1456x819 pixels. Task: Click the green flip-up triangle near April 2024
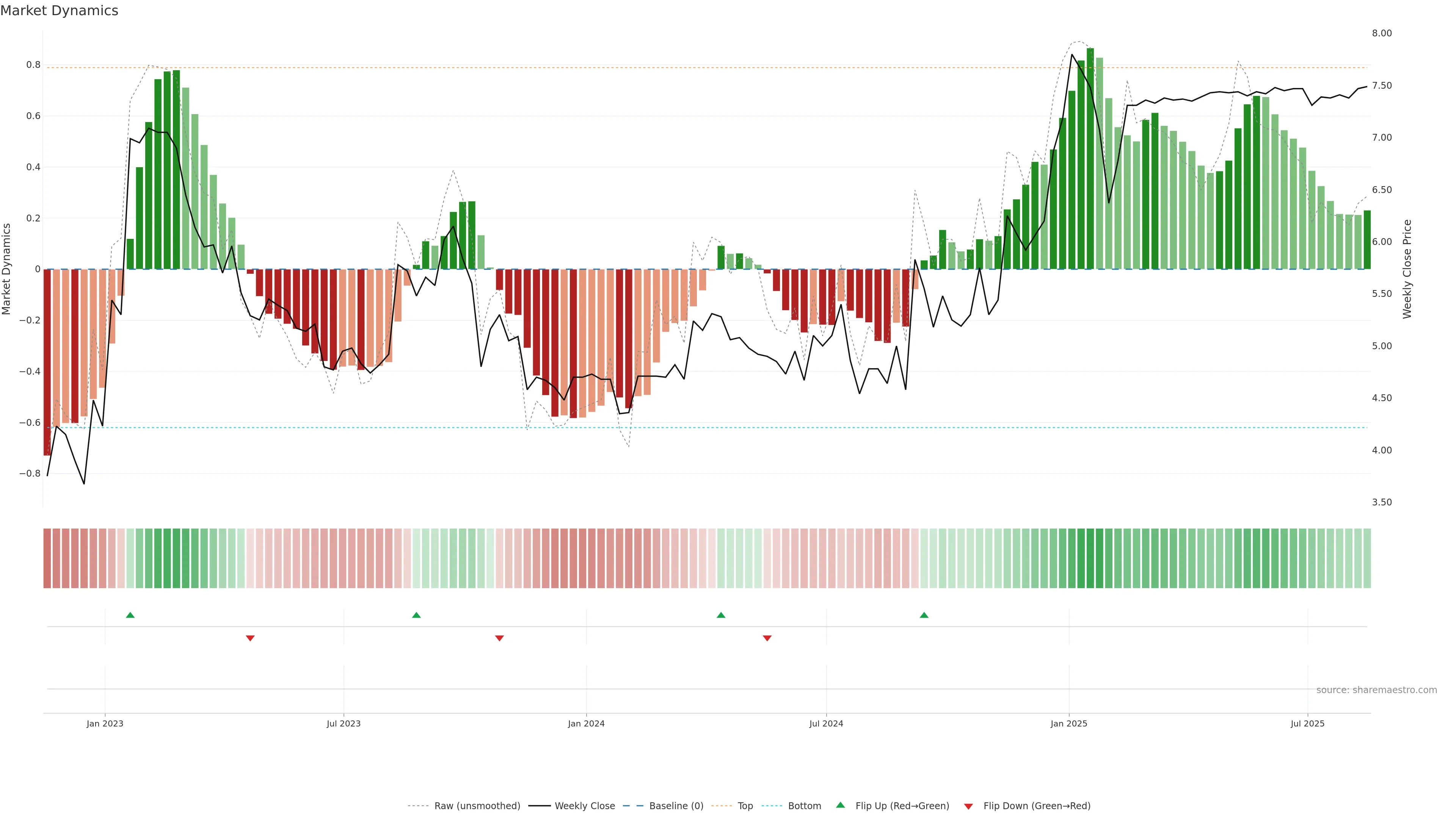click(x=721, y=615)
